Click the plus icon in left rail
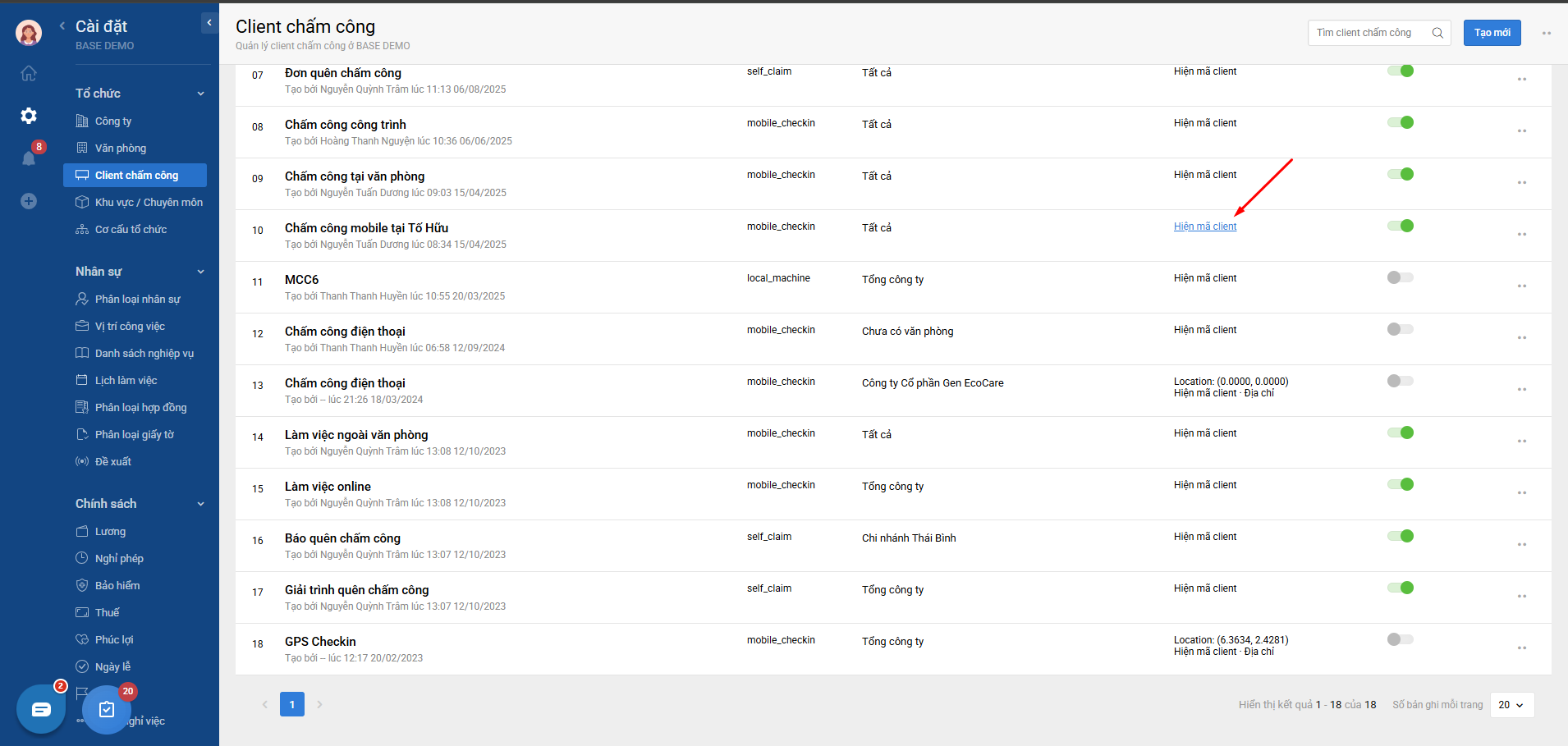Screen dimensions: 1568x746 click(x=29, y=201)
